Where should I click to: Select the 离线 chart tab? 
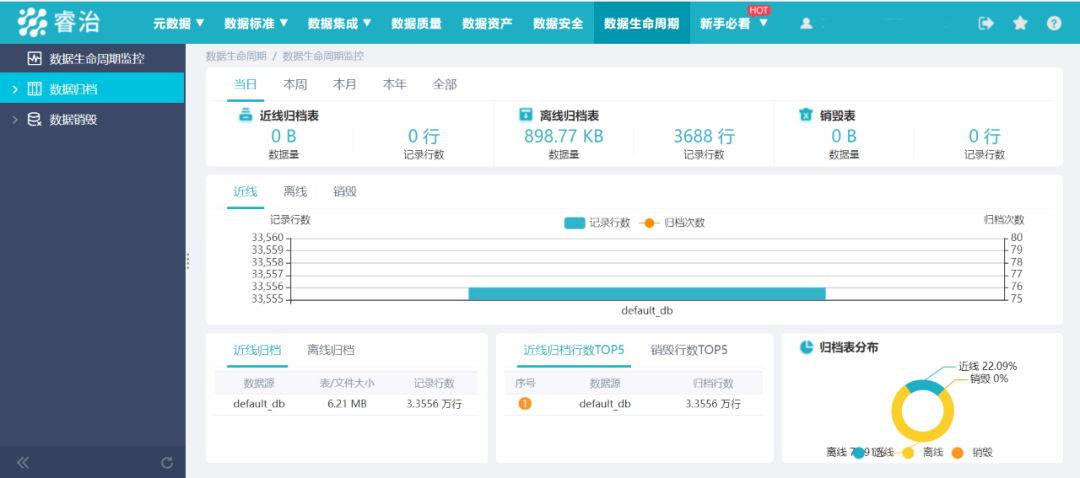tap(295, 191)
